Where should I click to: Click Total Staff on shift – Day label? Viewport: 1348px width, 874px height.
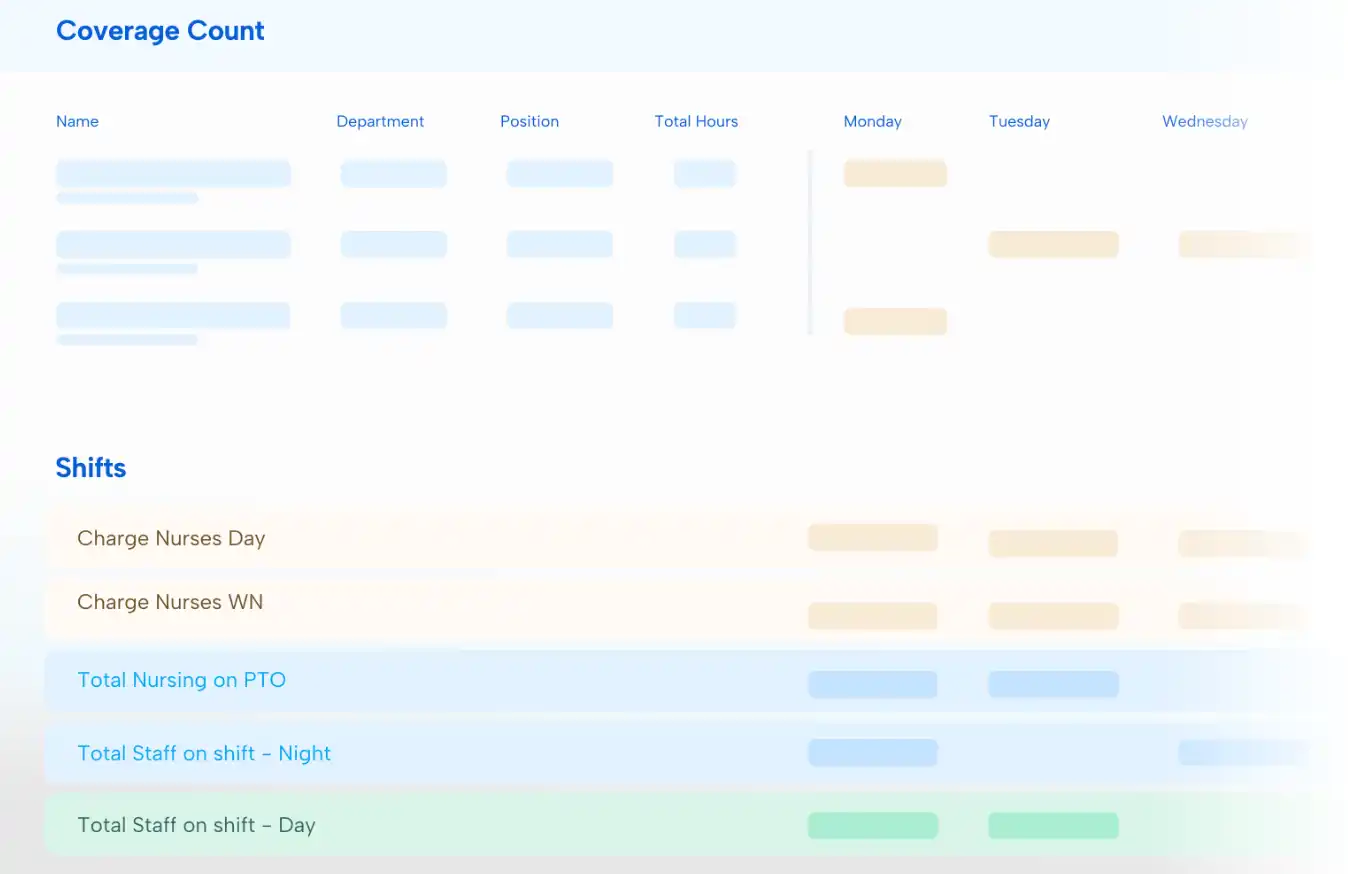point(196,825)
